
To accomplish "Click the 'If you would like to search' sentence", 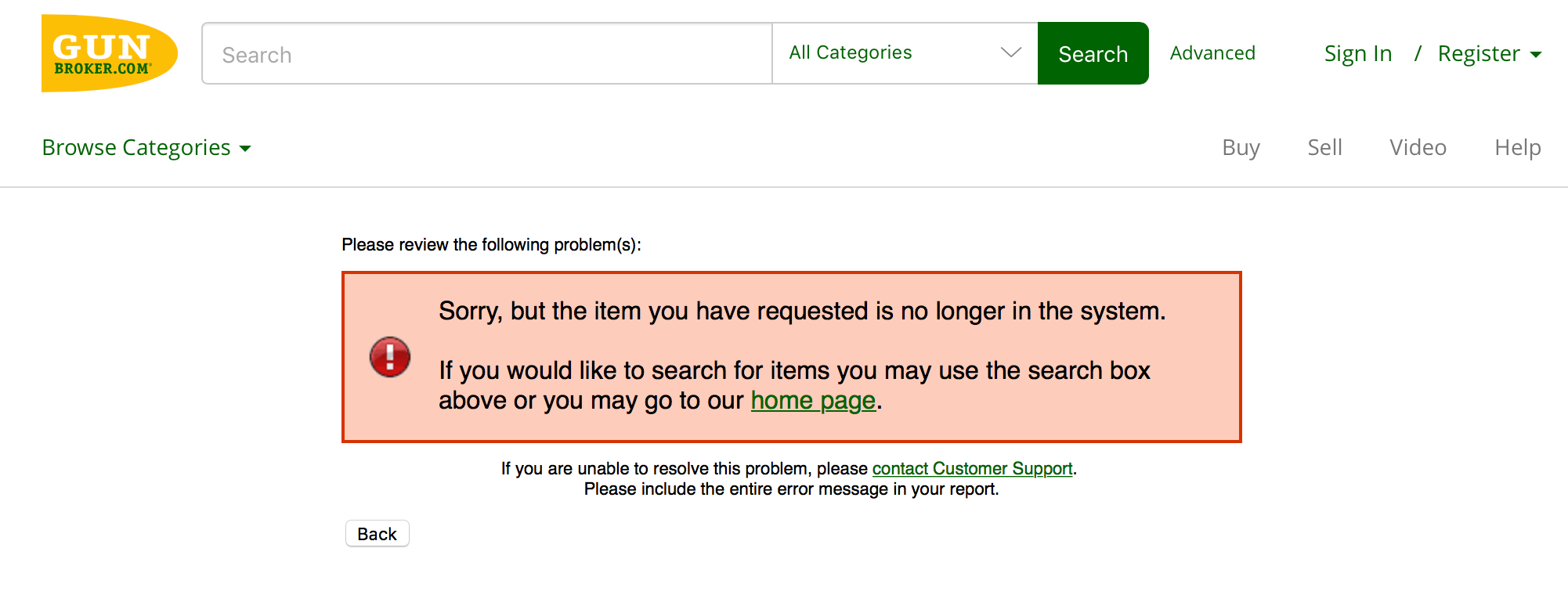I will 793,371.
